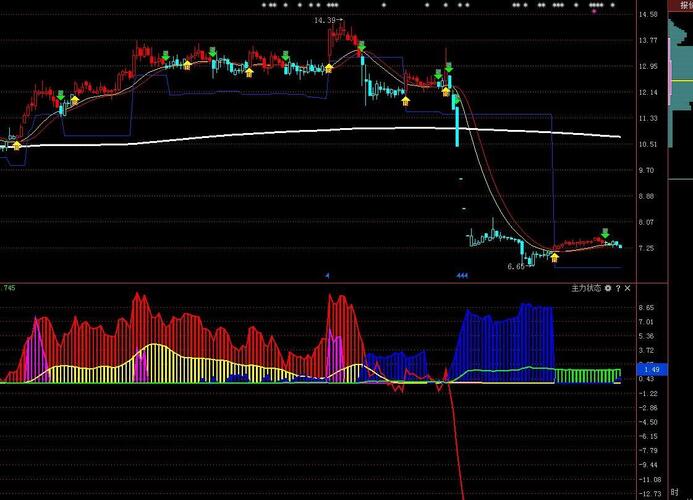Click the yellow buy arrow near 6.65 low
The image size is (693, 500).
tap(555, 257)
